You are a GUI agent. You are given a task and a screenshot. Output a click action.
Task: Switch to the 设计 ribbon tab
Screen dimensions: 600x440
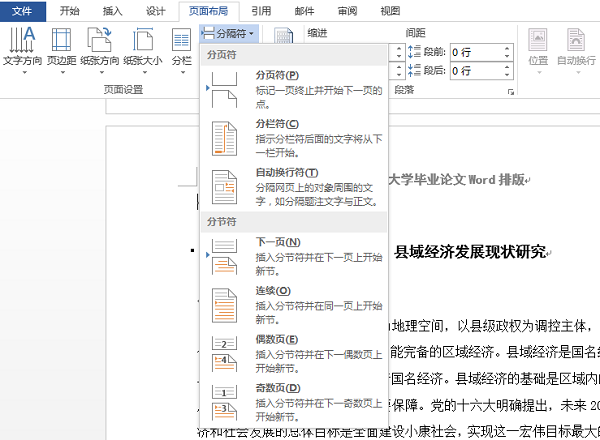click(155, 11)
